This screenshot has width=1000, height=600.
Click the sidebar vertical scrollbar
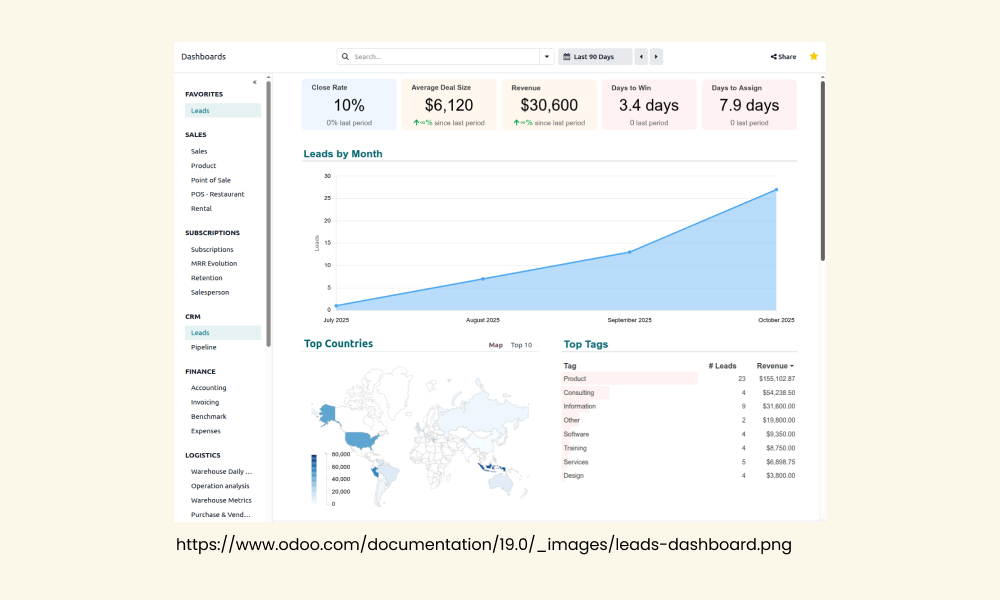(x=268, y=214)
